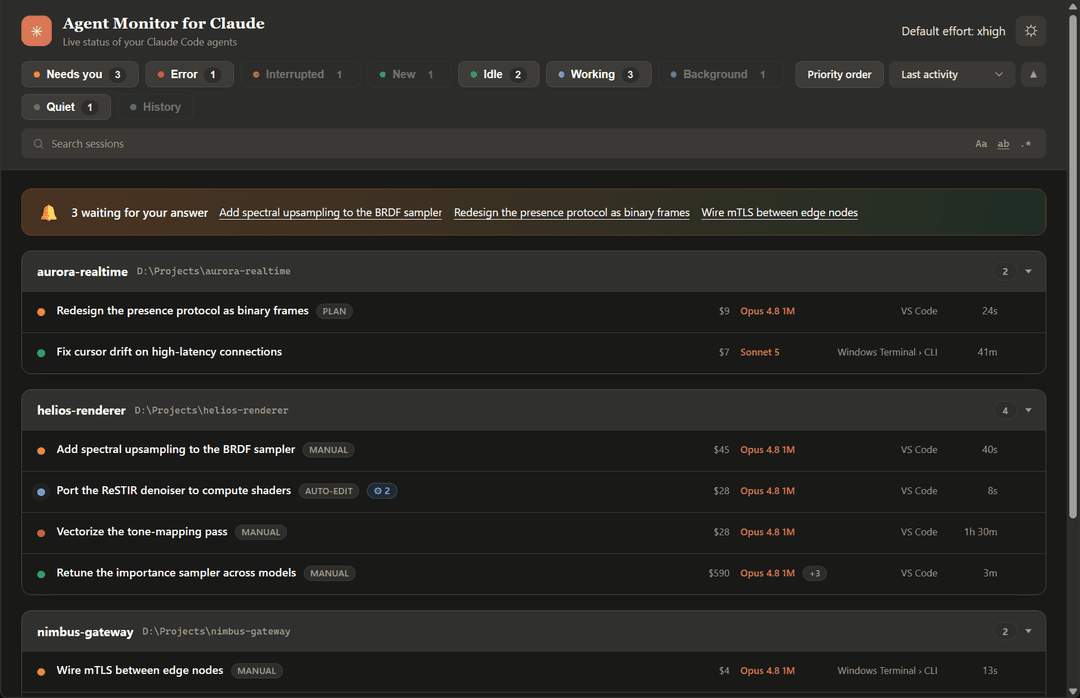This screenshot has width=1080, height=698.
Task: Toggle the 'Error' status filter
Action: point(189,74)
